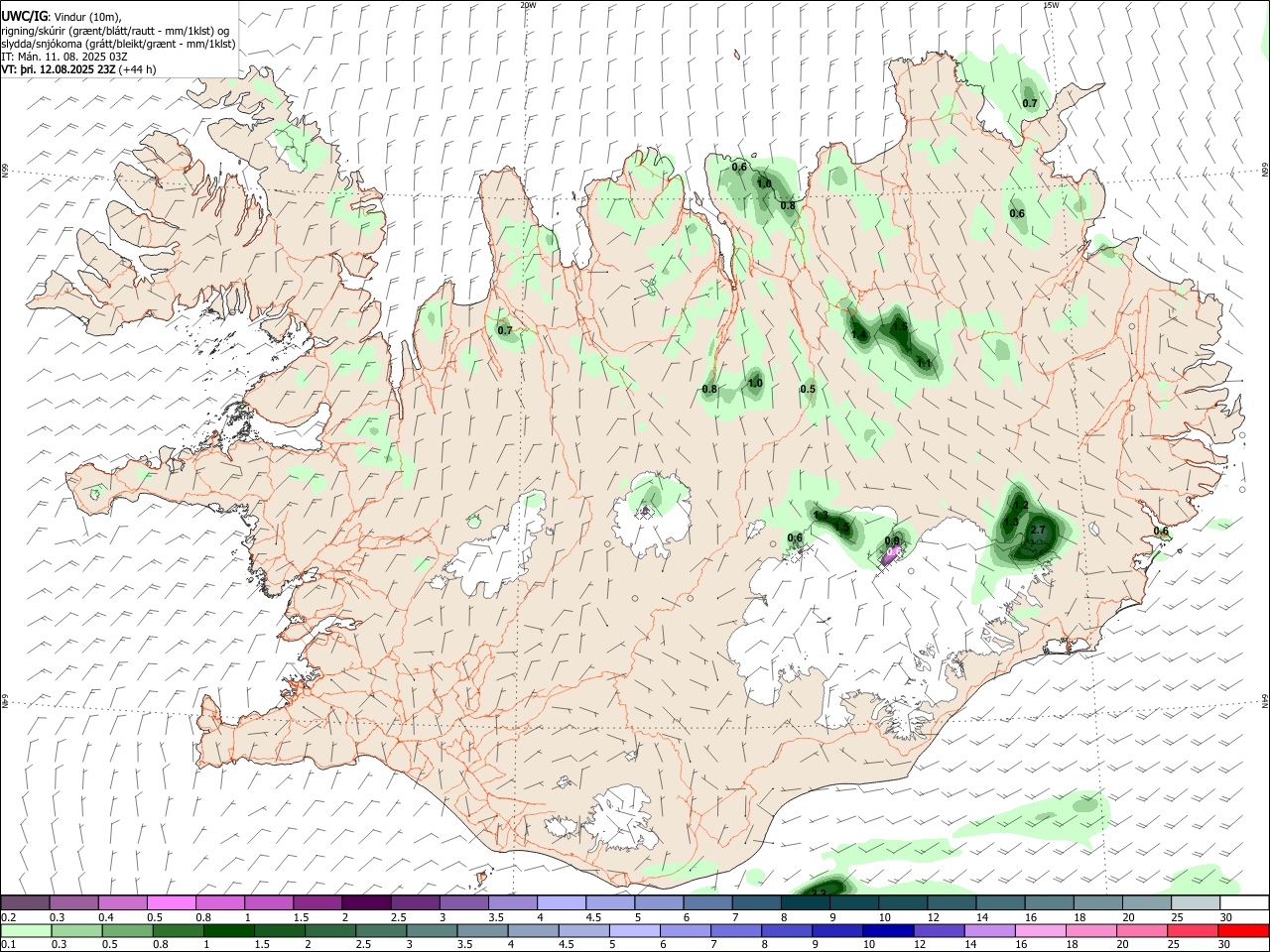Click the 1.1 rainfall value label
Image resolution: width=1270 pixels, height=952 pixels.
pyautogui.click(x=924, y=364)
